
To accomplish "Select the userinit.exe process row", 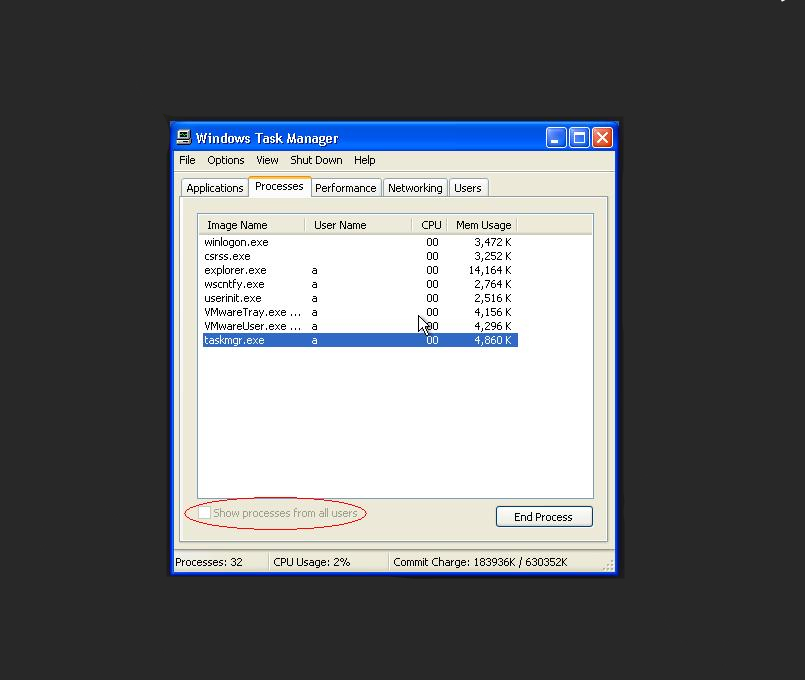I will (x=360, y=298).
